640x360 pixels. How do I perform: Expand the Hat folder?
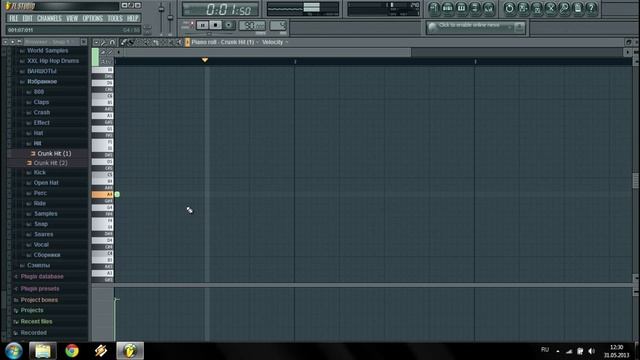pos(38,133)
